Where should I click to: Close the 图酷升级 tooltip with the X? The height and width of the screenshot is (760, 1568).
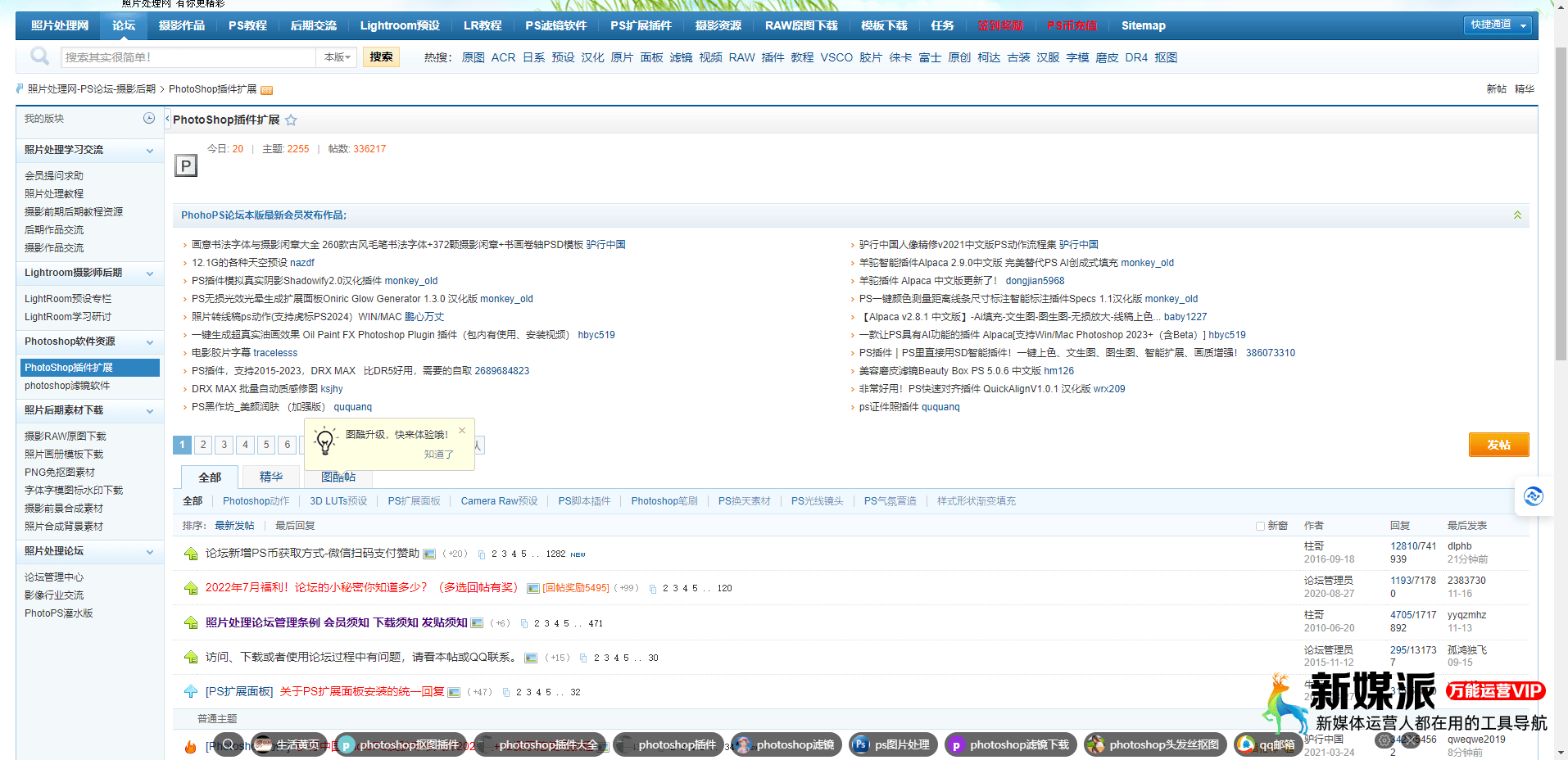point(462,431)
